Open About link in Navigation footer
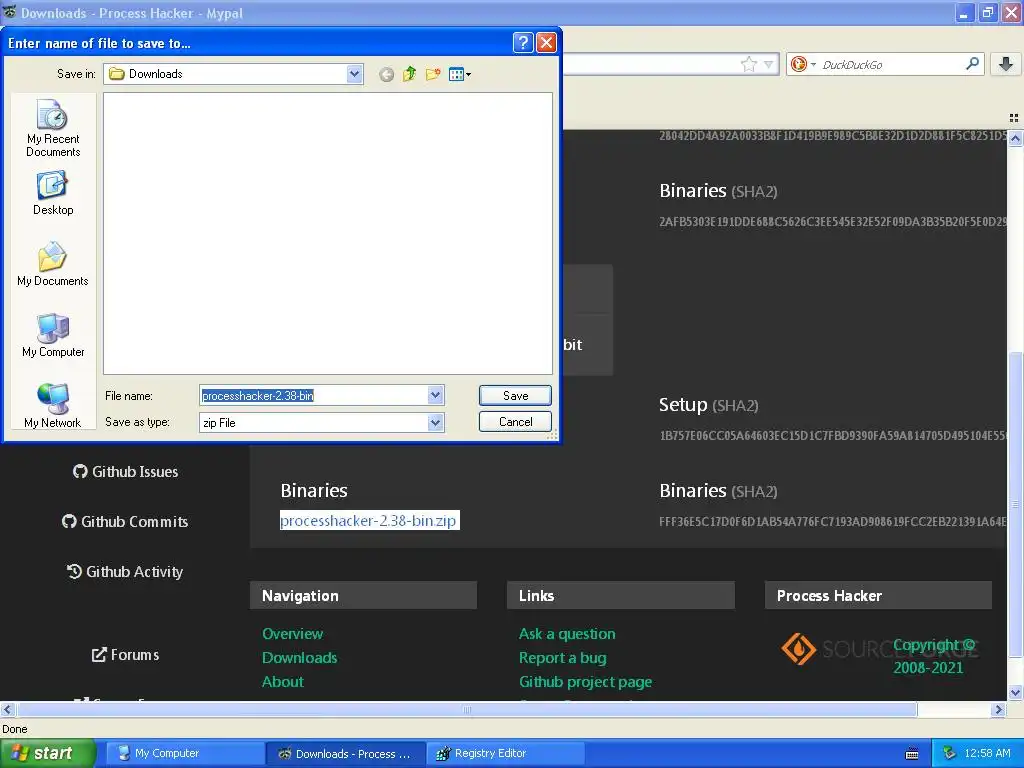This screenshot has height=768, width=1024. pos(283,682)
